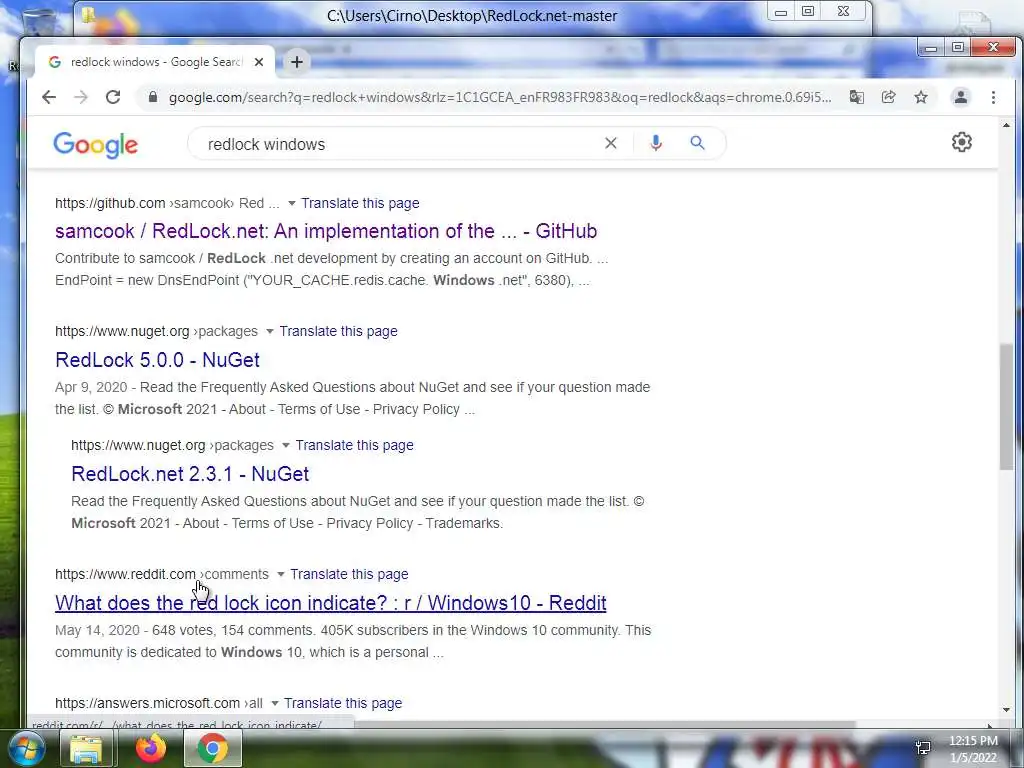
Task: Share this page using the share icon
Action: (888, 97)
